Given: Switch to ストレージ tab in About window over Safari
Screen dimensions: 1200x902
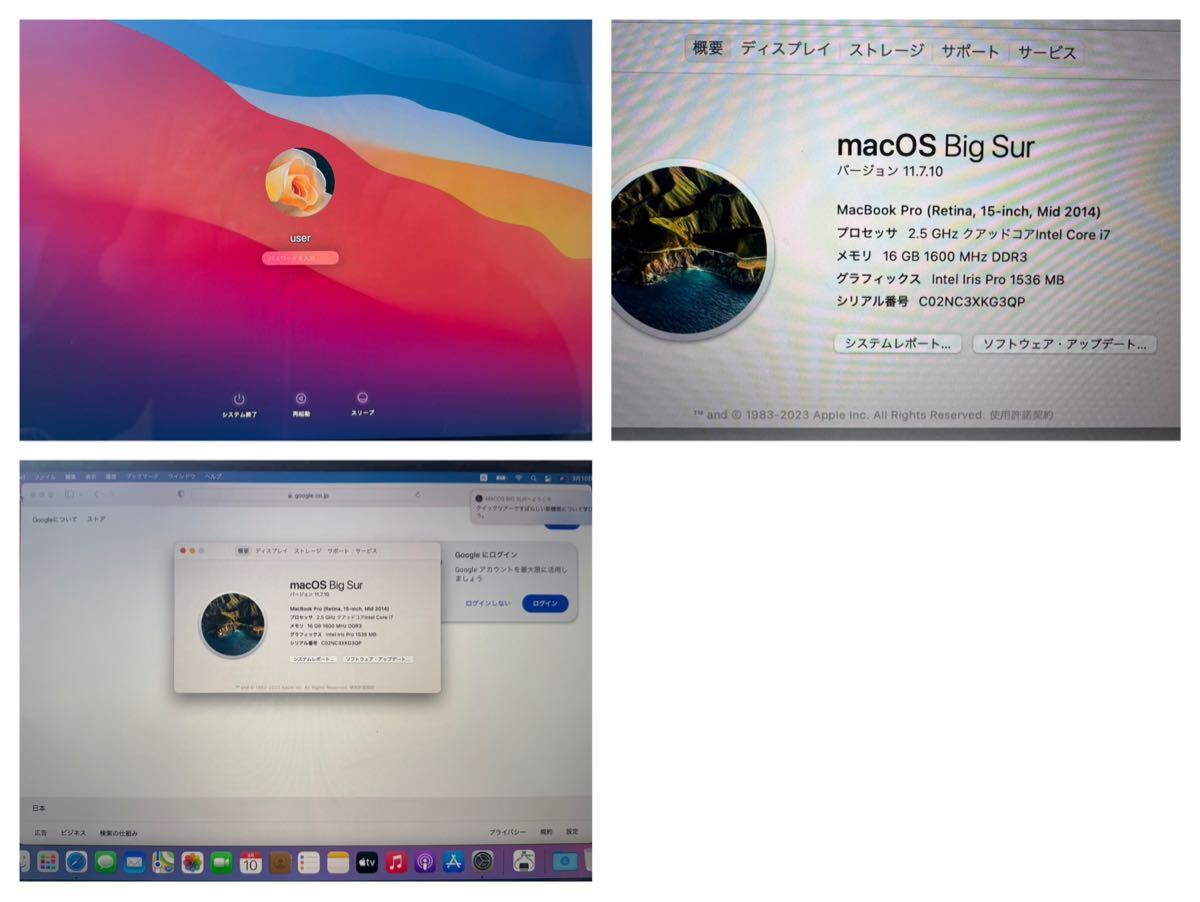Looking at the screenshot, I should tap(308, 551).
